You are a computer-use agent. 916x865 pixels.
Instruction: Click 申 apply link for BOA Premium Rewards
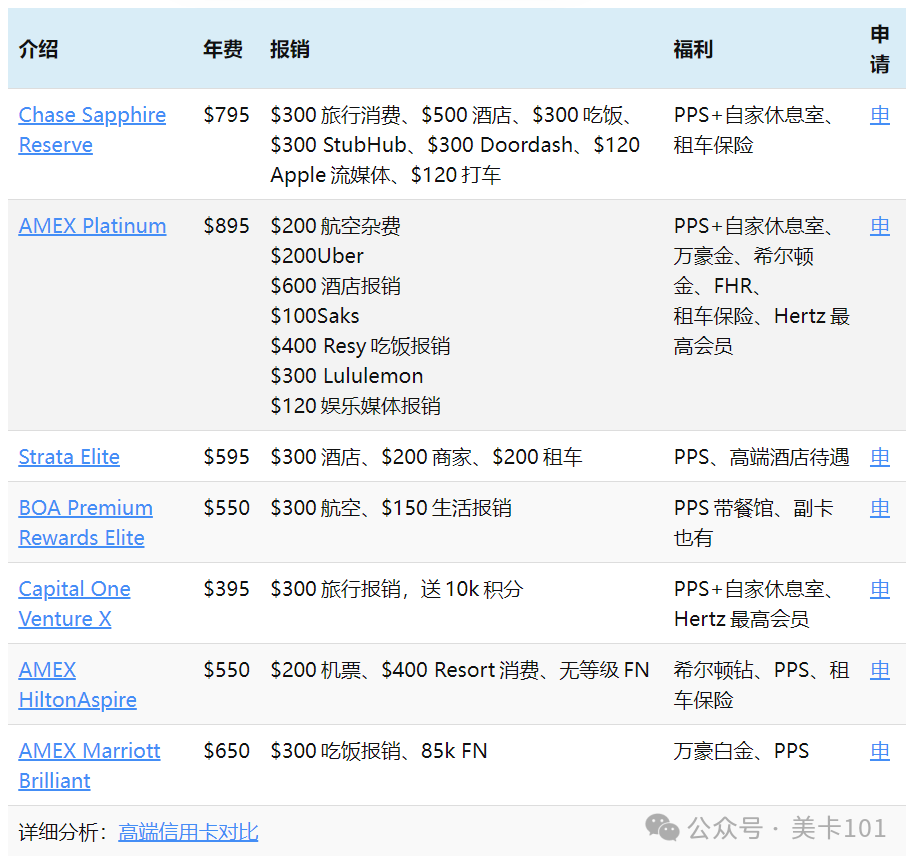879,508
